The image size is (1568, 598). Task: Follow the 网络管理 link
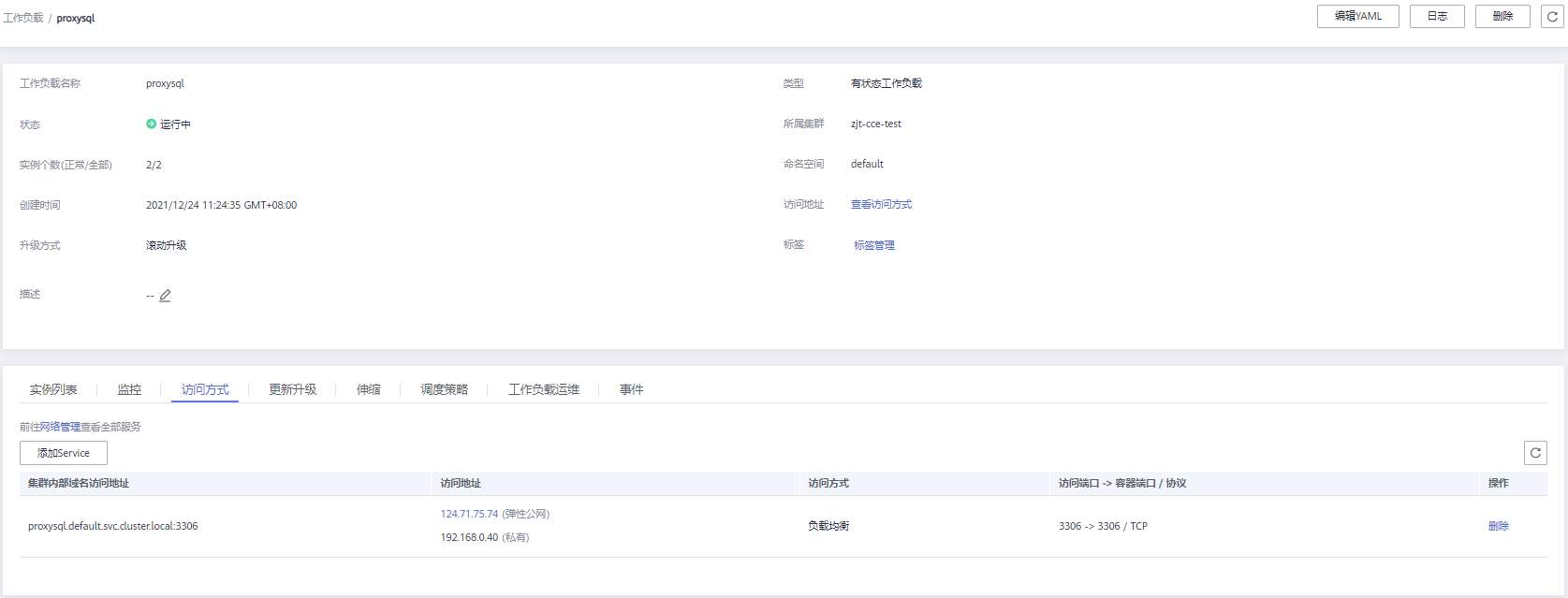tap(60, 427)
